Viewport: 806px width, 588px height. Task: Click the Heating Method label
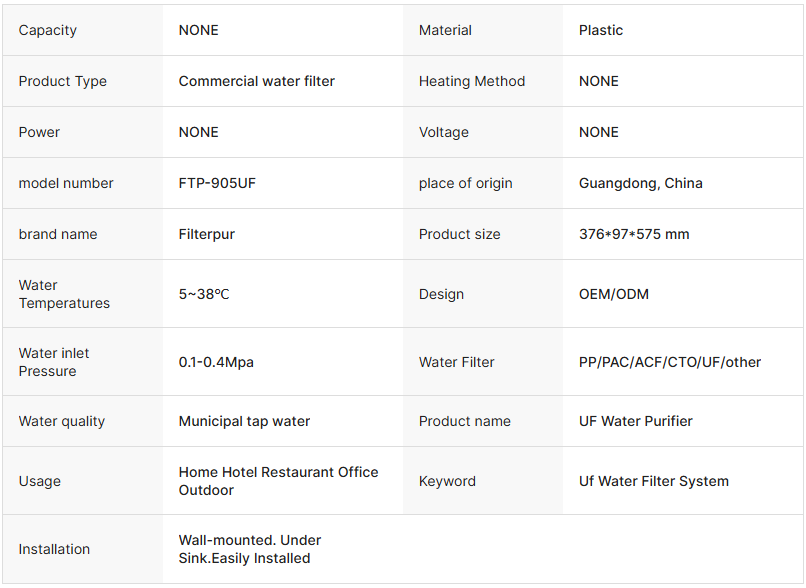coord(471,81)
